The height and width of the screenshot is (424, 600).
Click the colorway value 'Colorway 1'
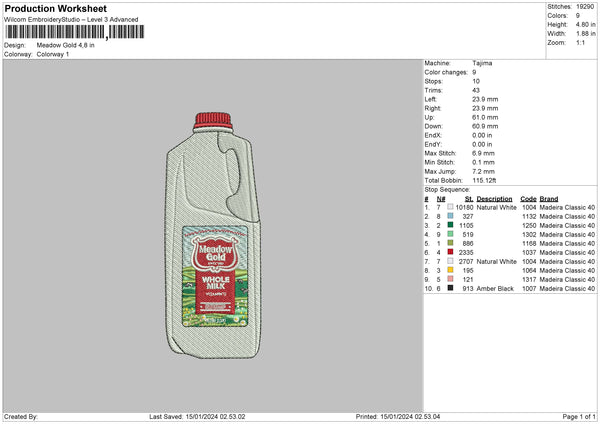tap(53, 54)
